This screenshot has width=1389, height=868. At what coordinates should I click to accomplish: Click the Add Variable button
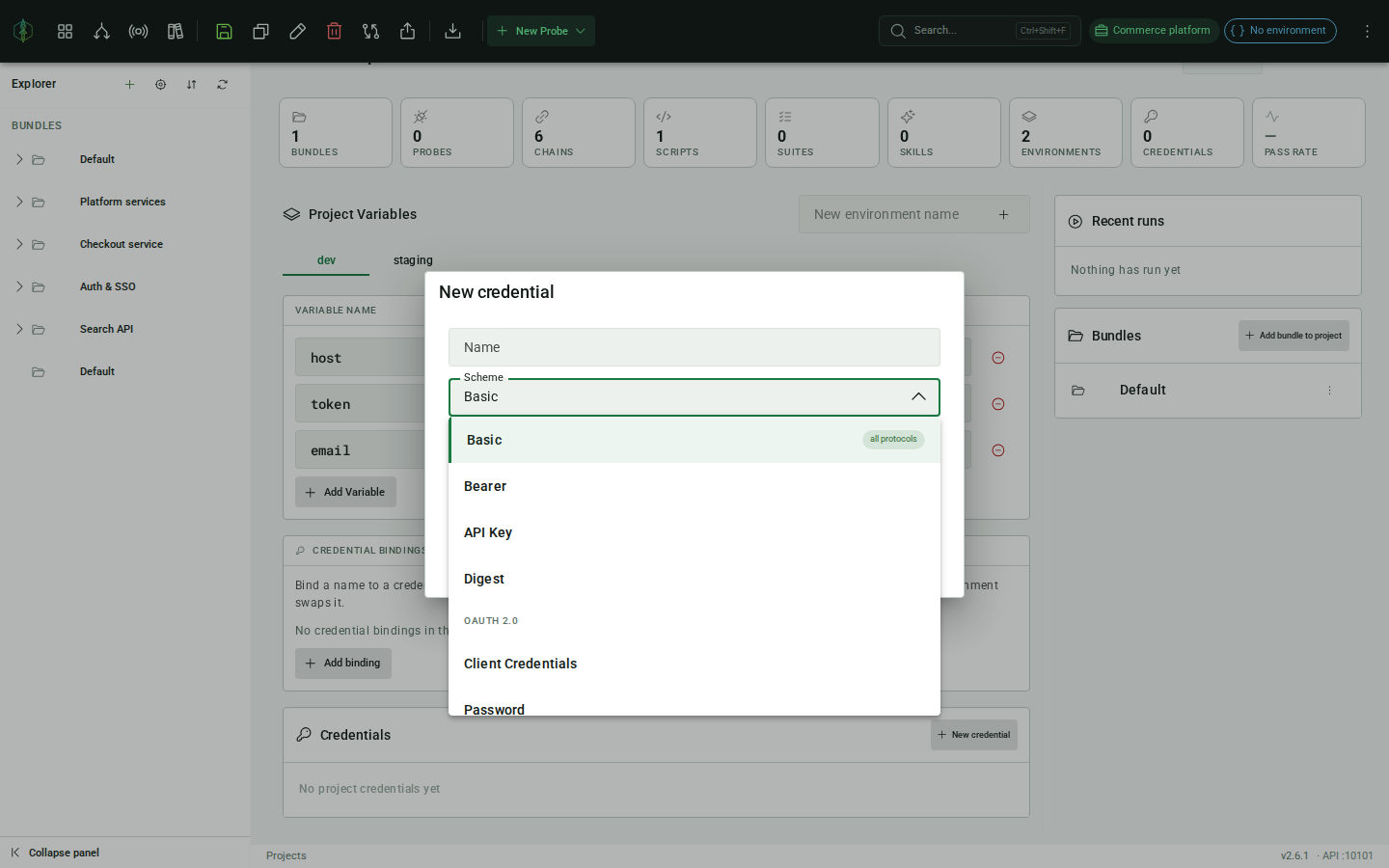(x=345, y=492)
